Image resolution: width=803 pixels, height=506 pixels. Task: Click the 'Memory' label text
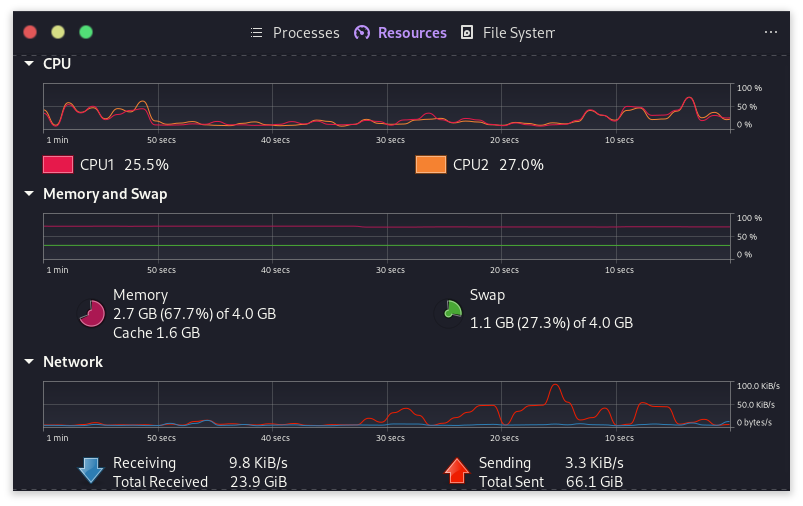140,295
